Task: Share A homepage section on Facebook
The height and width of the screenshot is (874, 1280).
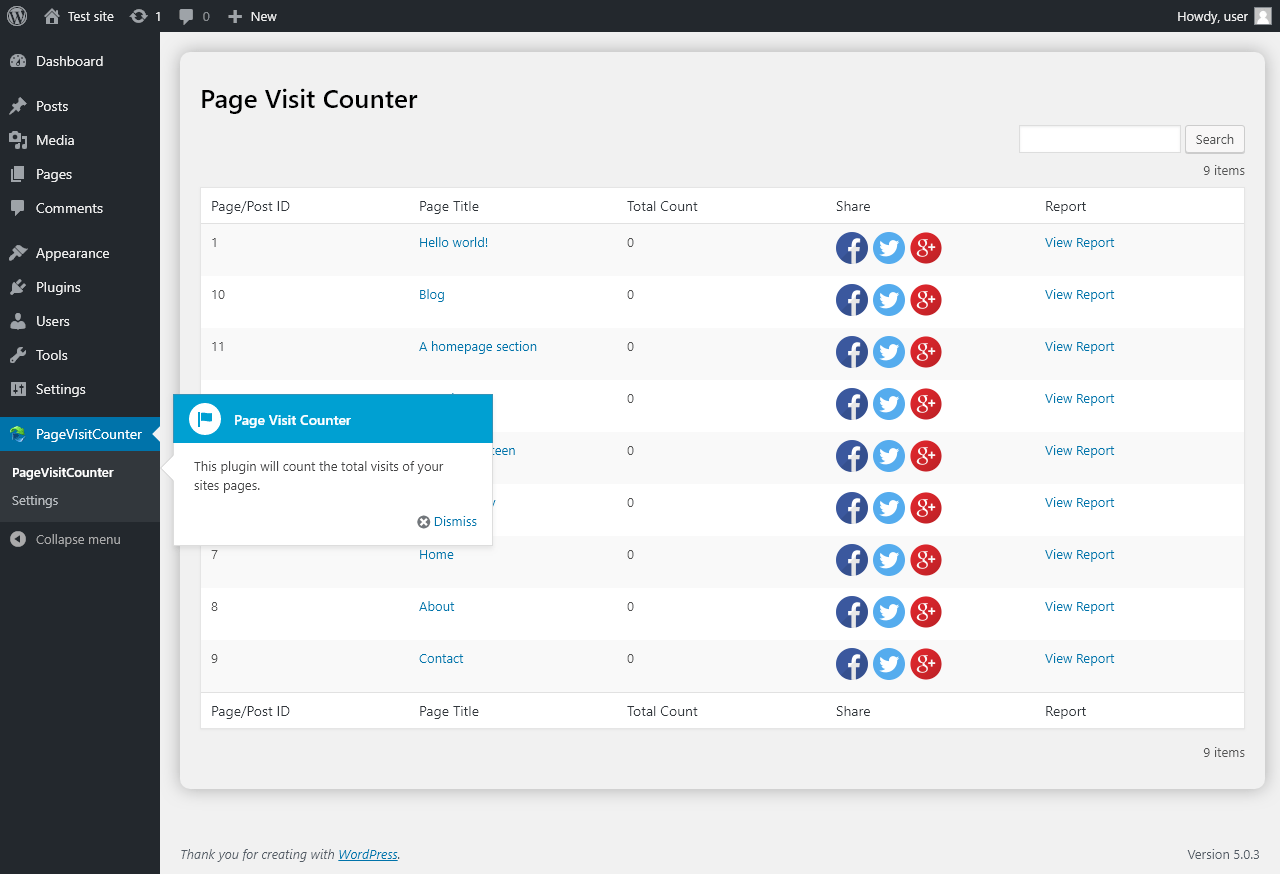Action: (852, 352)
